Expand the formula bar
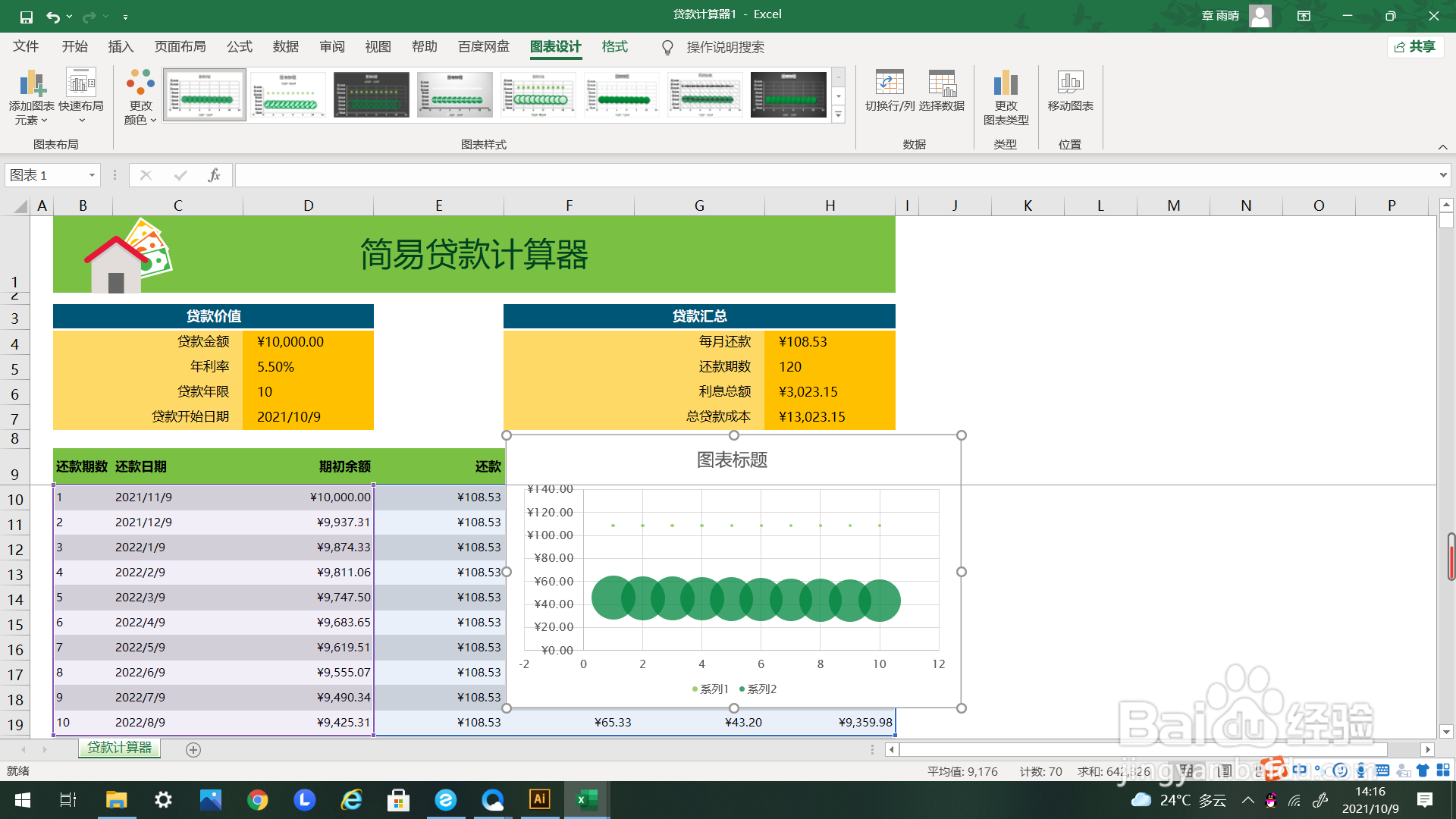This screenshot has width=1456, height=819. (x=1442, y=175)
